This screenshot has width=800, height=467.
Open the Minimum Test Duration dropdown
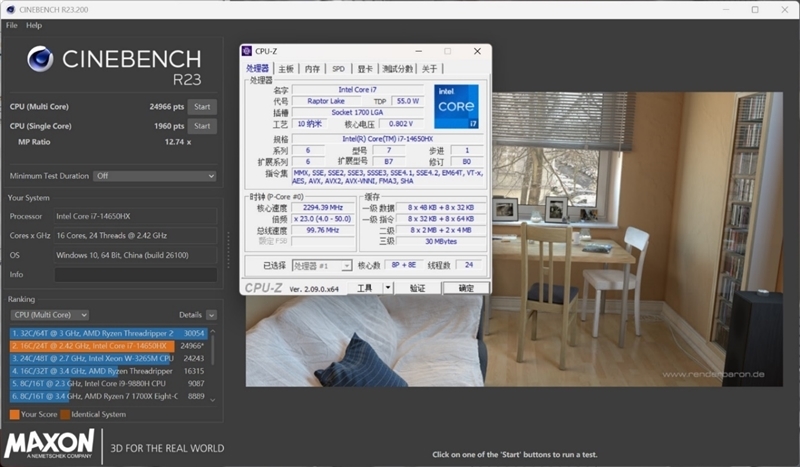point(155,176)
